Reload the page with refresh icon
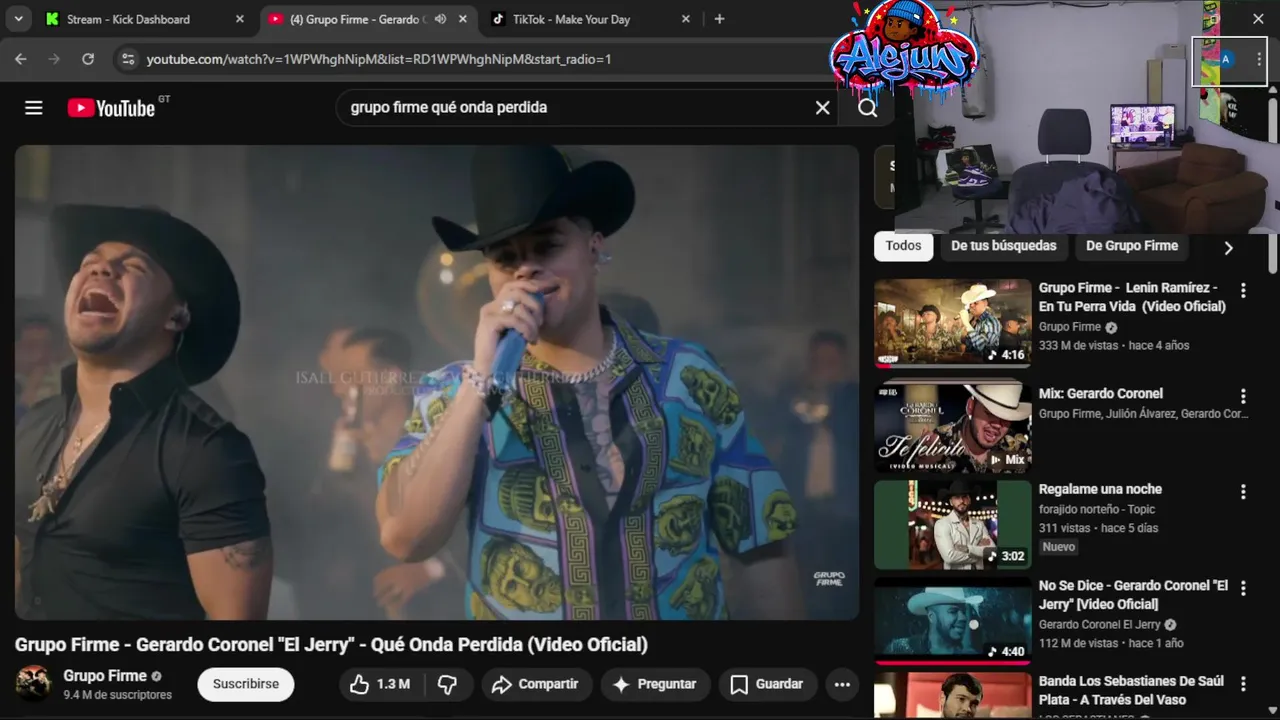Viewport: 1280px width, 720px height. pyautogui.click(x=88, y=59)
